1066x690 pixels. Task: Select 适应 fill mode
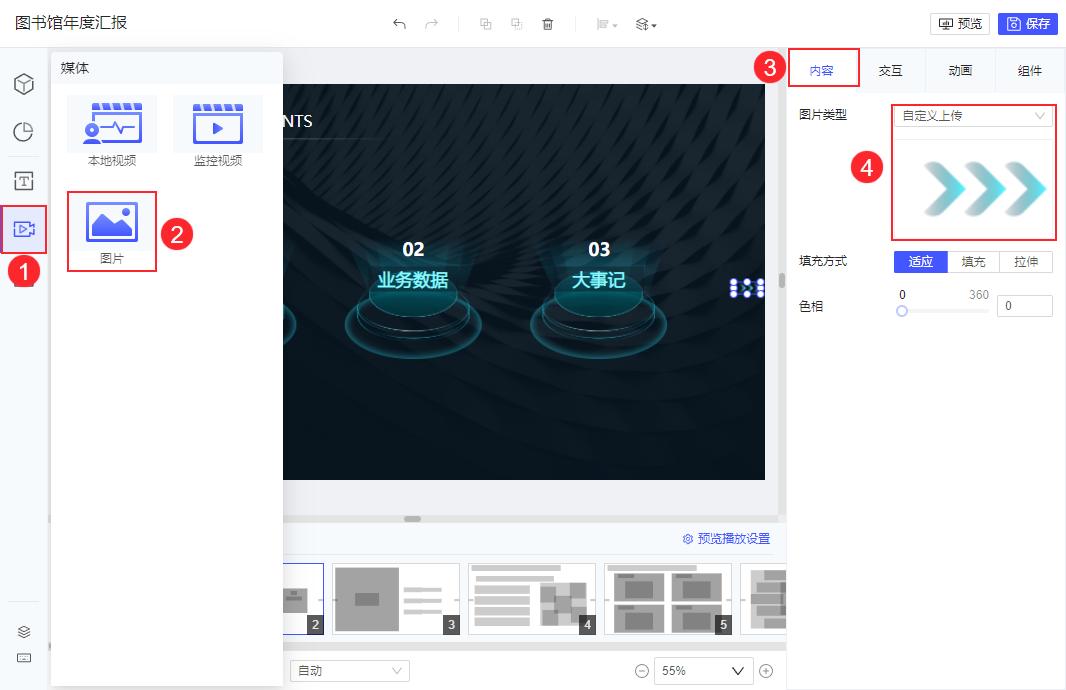920,261
